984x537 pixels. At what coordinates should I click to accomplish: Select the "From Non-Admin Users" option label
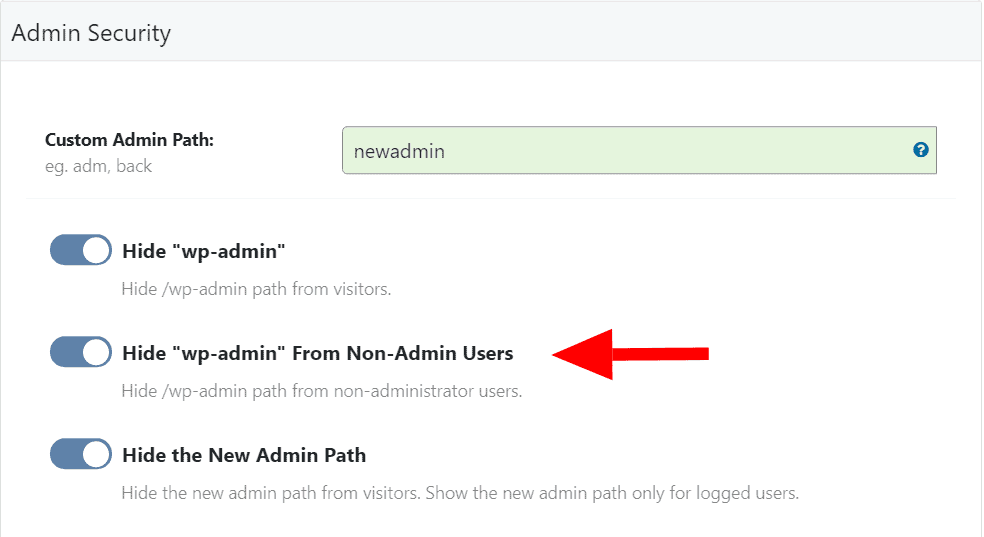click(x=317, y=353)
